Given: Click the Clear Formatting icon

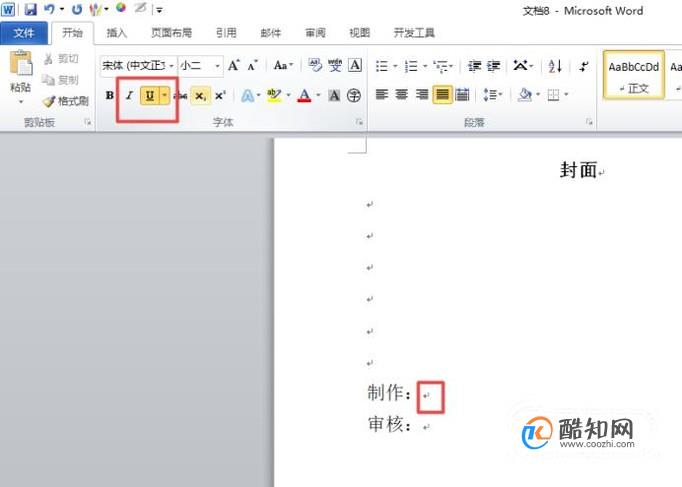Looking at the screenshot, I should (x=315, y=65).
